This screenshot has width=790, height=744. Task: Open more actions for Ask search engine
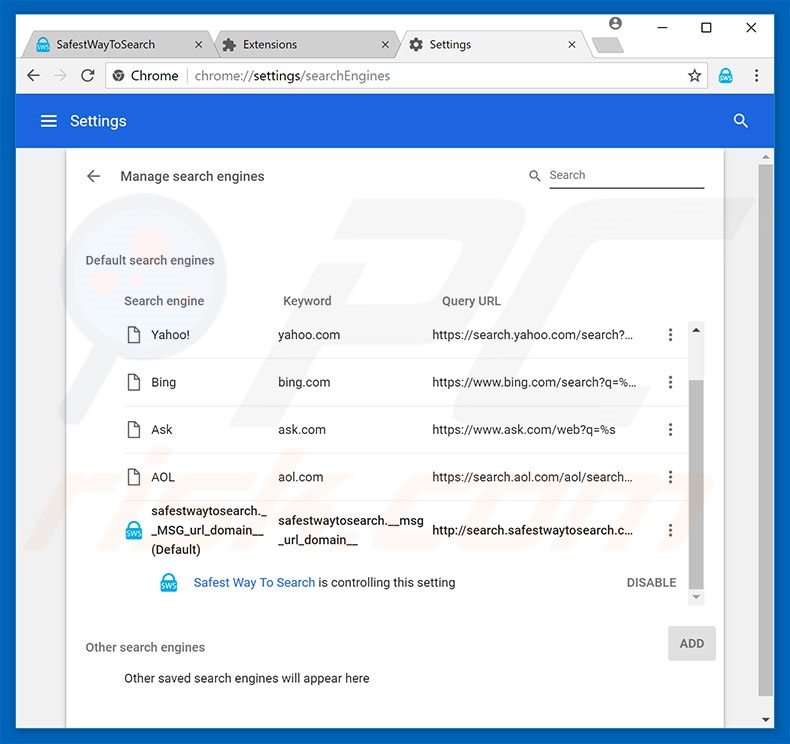click(x=670, y=430)
